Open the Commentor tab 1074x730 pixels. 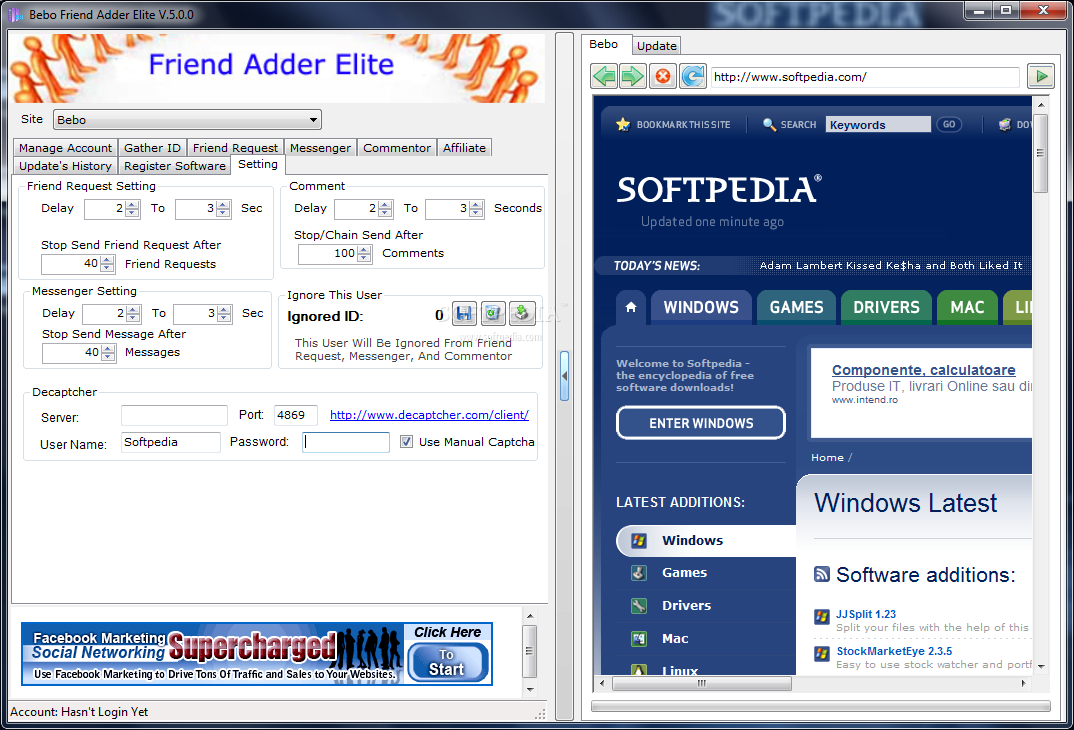click(397, 148)
